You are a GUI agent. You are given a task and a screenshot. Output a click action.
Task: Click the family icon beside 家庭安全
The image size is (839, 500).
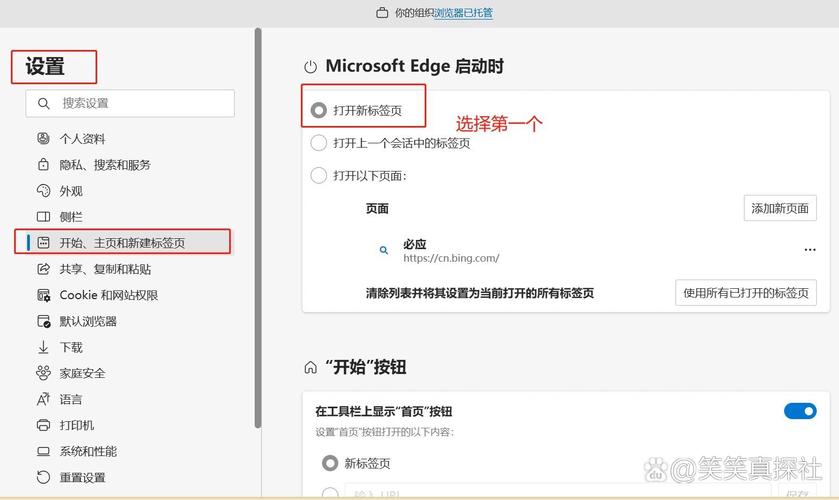43,373
